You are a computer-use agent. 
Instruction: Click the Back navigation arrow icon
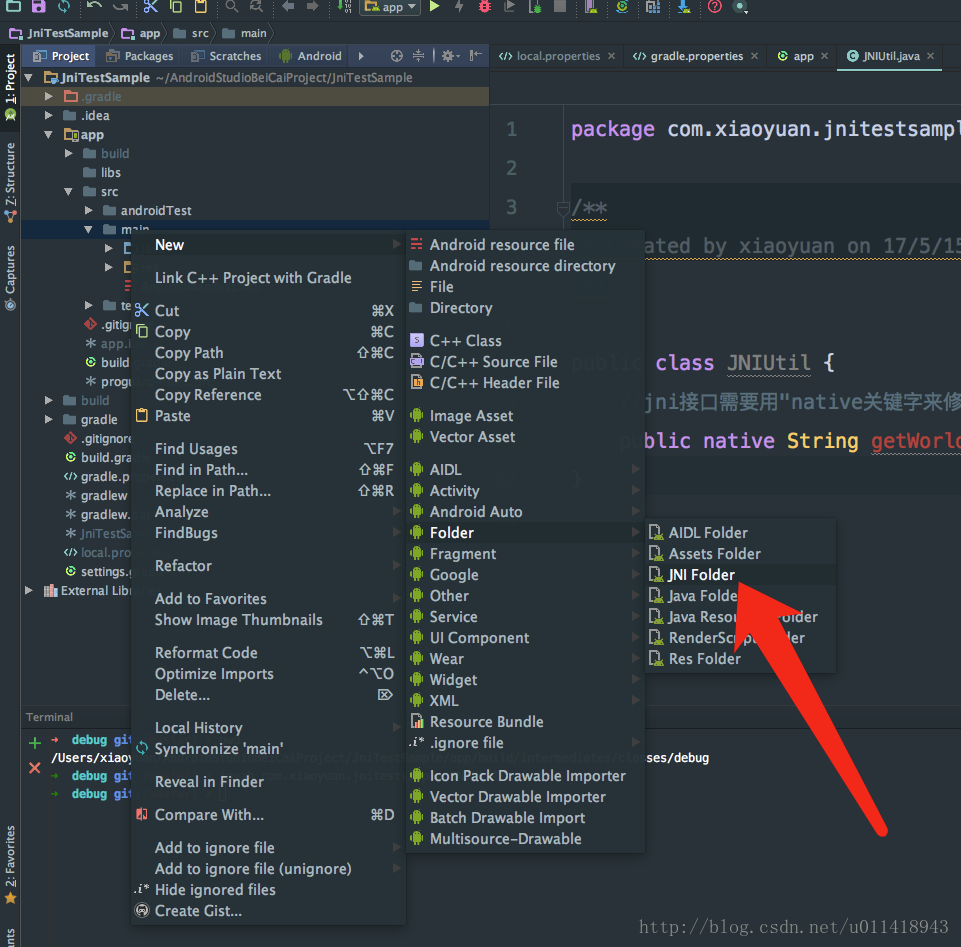[x=287, y=7]
